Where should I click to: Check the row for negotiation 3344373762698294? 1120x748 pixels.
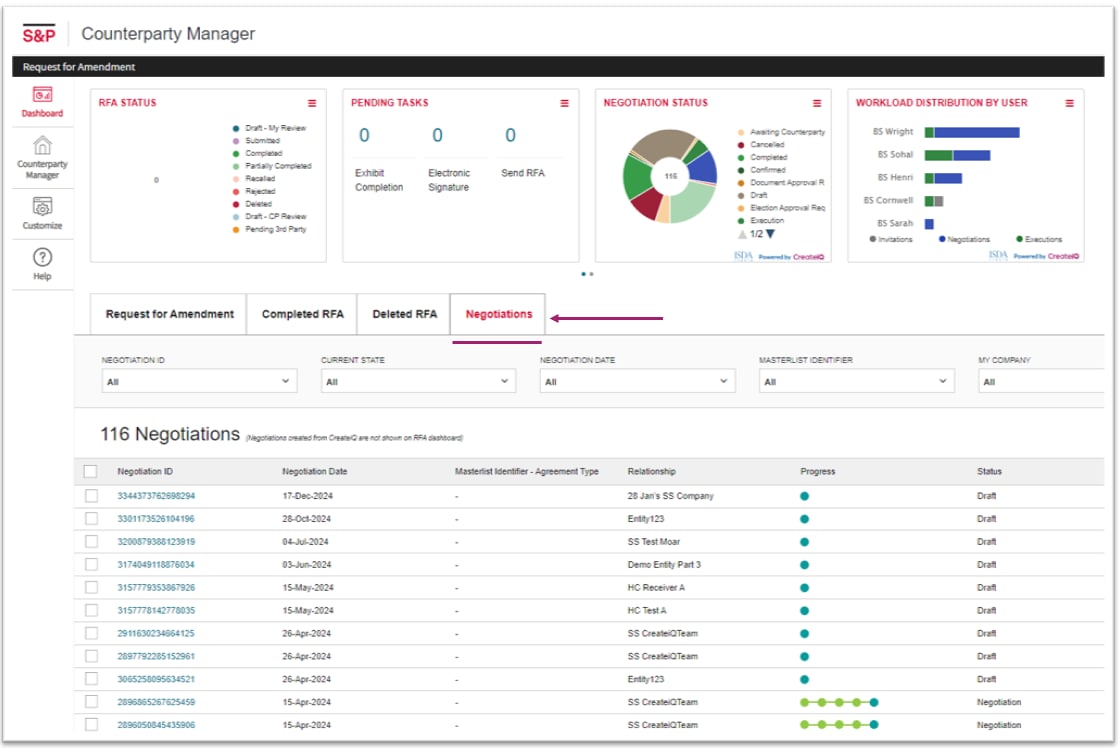tap(91, 496)
